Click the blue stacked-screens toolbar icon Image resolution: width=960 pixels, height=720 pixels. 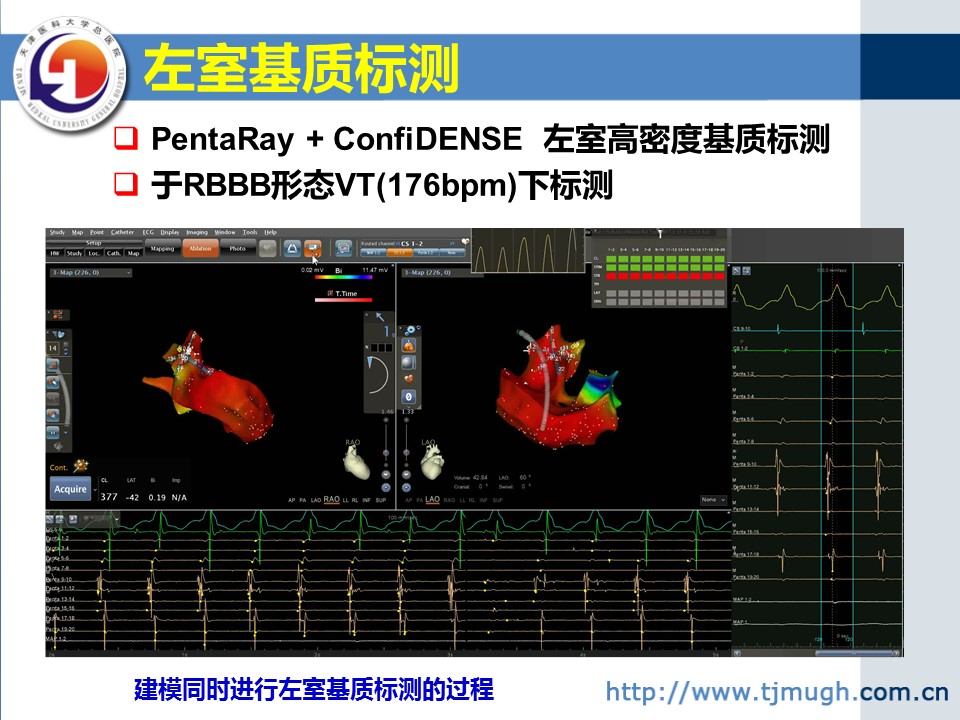343,248
